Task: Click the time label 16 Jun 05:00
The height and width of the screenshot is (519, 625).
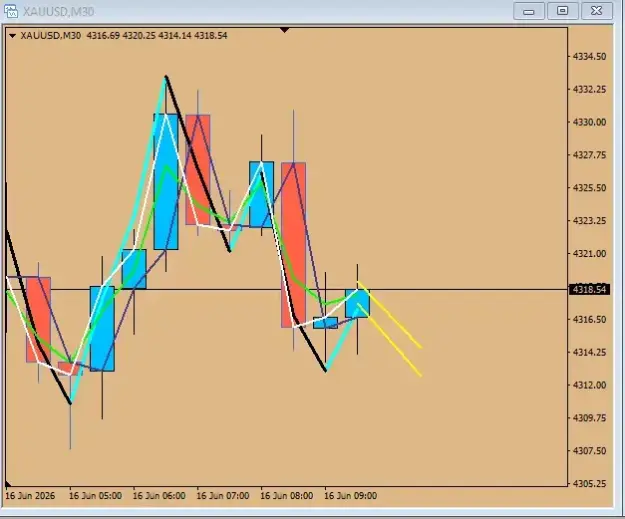Action: 95,496
